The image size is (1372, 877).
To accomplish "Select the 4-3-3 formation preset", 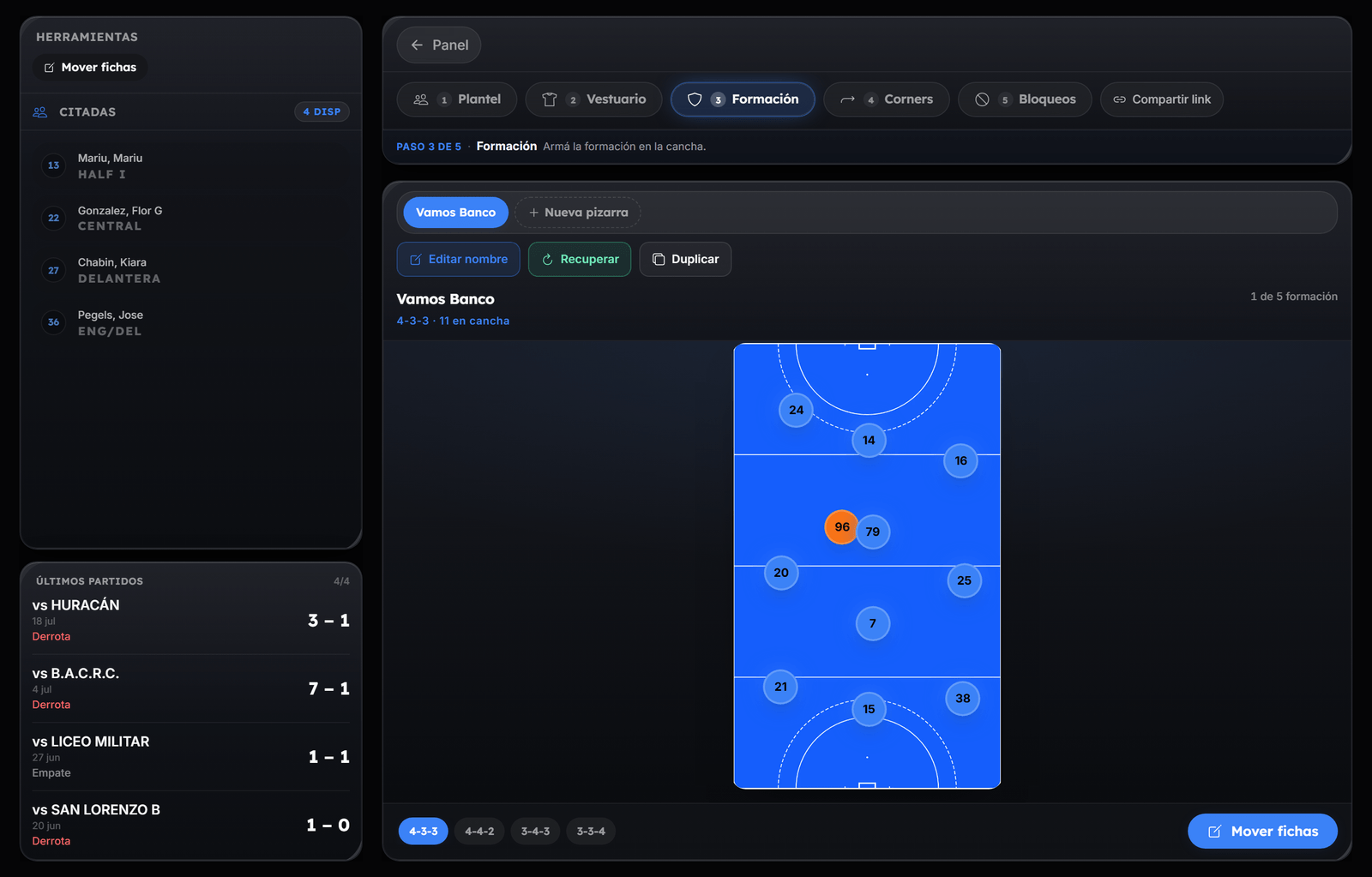I will [424, 831].
